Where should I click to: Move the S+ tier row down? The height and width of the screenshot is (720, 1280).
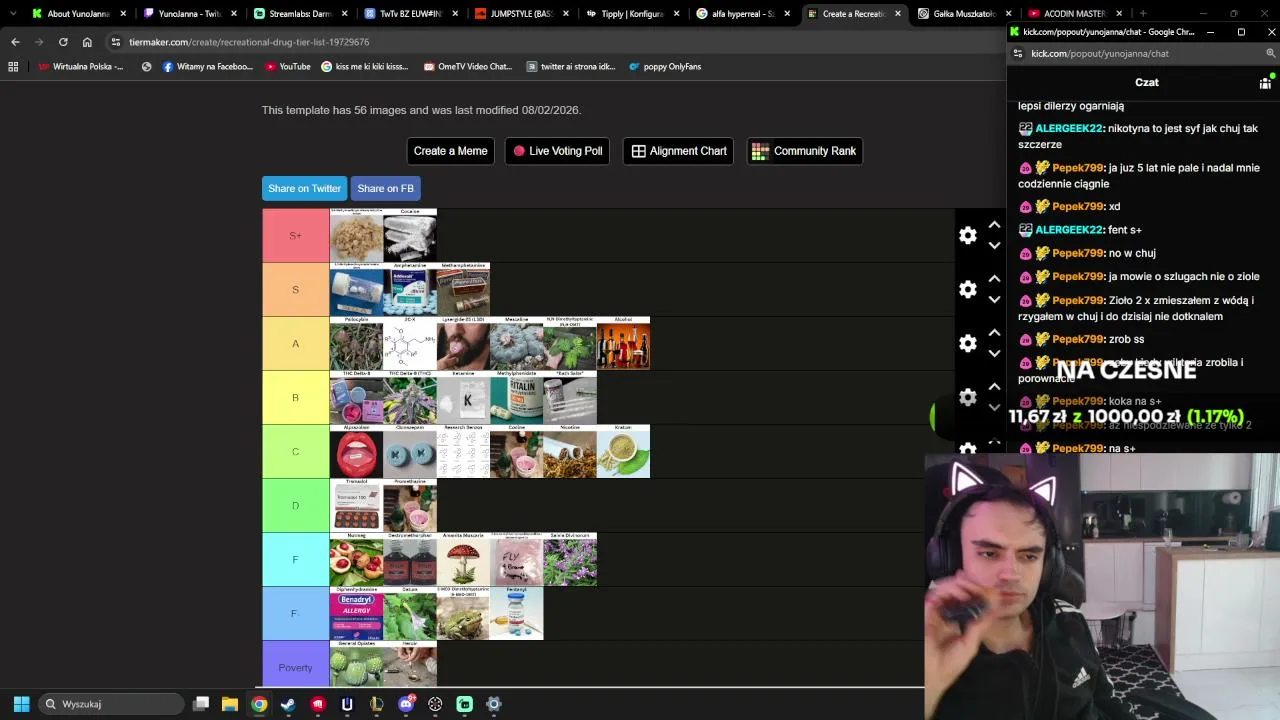tap(994, 245)
